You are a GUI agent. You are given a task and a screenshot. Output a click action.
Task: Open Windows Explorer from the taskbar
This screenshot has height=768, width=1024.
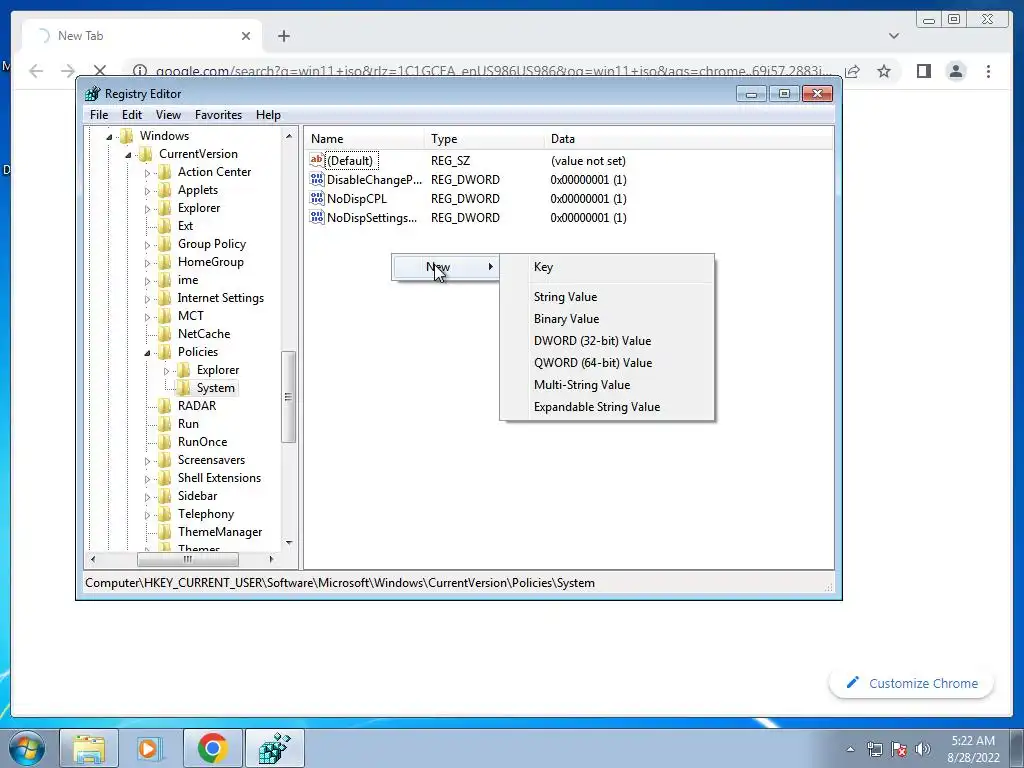(x=89, y=748)
